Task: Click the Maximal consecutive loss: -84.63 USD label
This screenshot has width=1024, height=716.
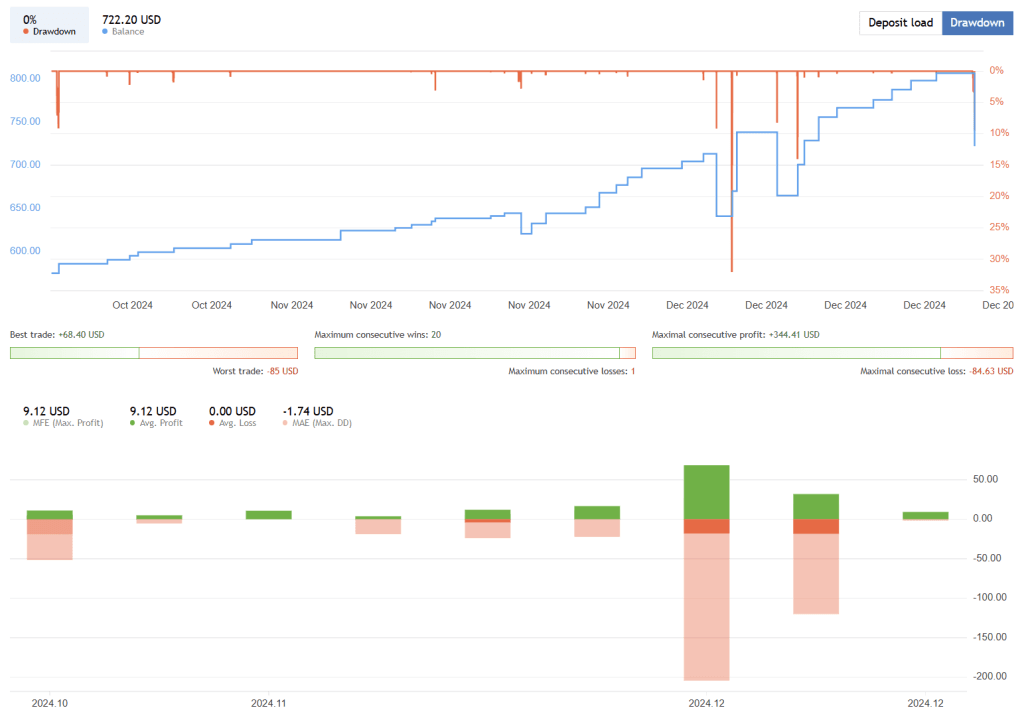Action: 936,371
